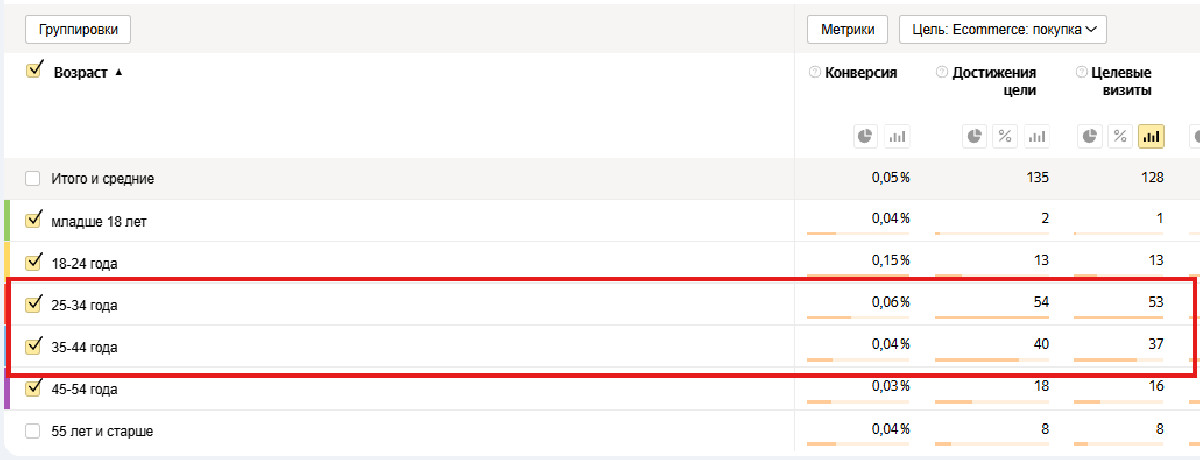This screenshot has width=1200, height=460.
Task: Switch Достижения цели to percent view
Action: (x=1005, y=136)
